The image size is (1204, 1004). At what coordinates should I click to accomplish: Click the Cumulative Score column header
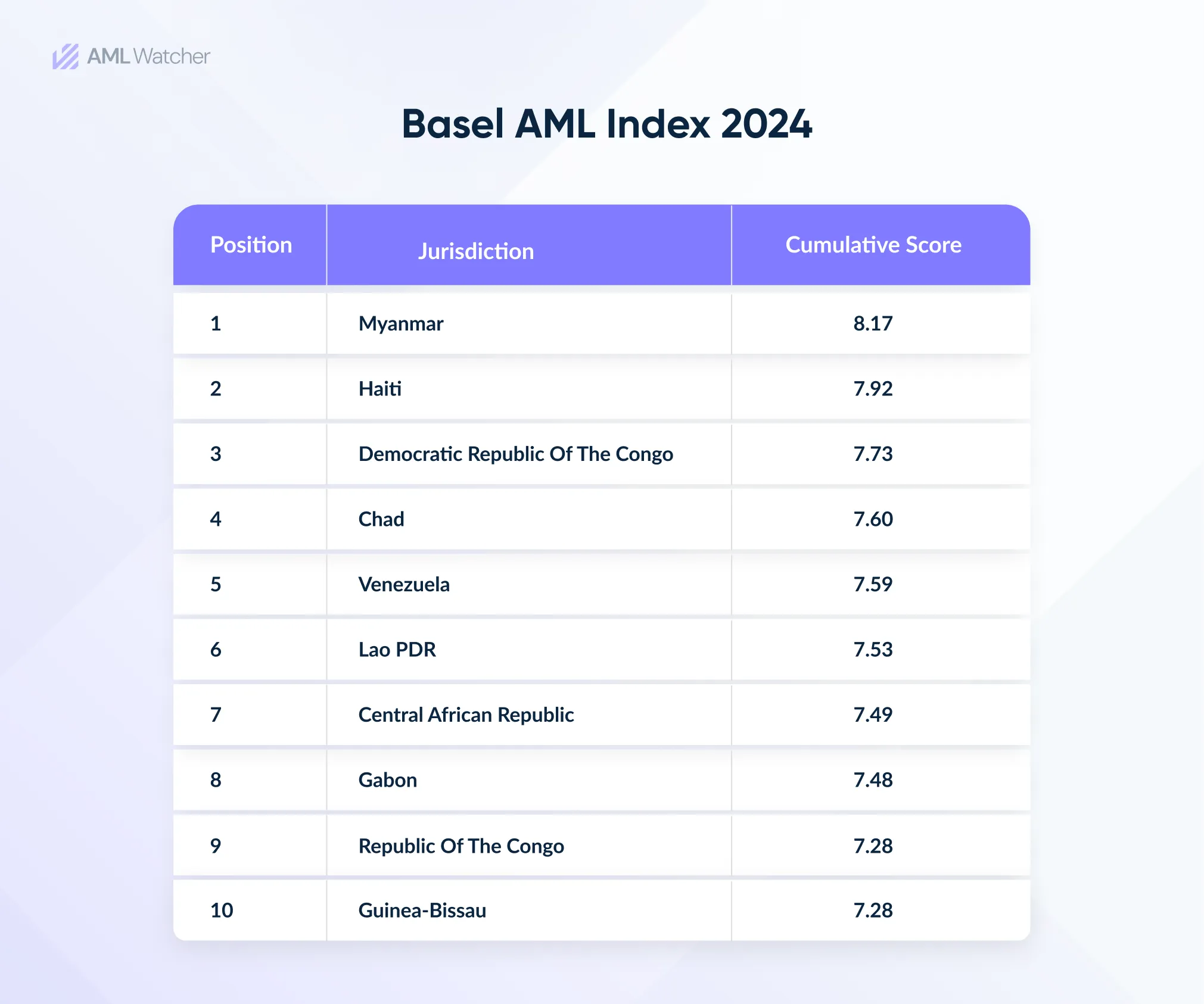point(873,245)
